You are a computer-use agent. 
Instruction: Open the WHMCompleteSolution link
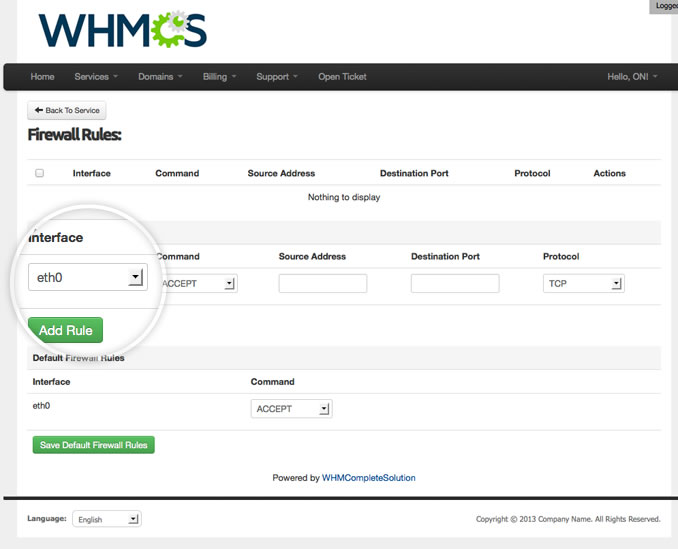(x=368, y=478)
